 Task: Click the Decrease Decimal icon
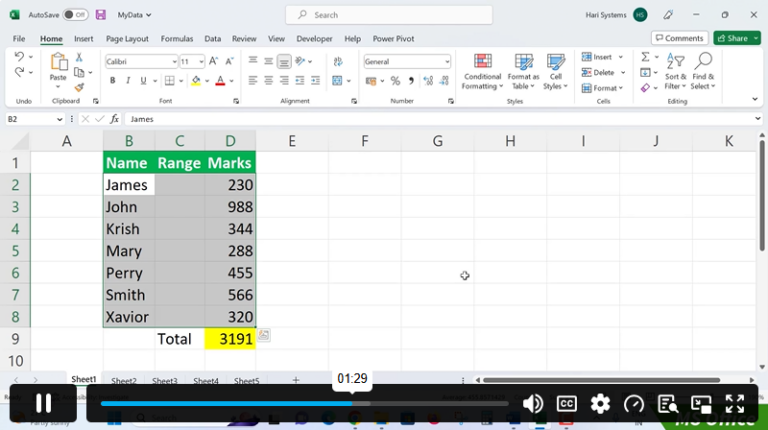pyautogui.click(x=444, y=81)
